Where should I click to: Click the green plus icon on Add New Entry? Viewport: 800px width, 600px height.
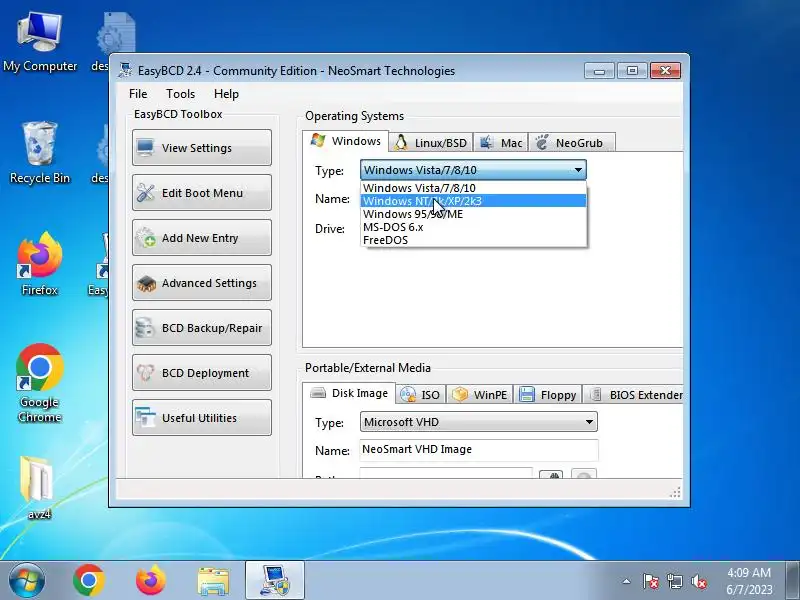click(x=146, y=238)
